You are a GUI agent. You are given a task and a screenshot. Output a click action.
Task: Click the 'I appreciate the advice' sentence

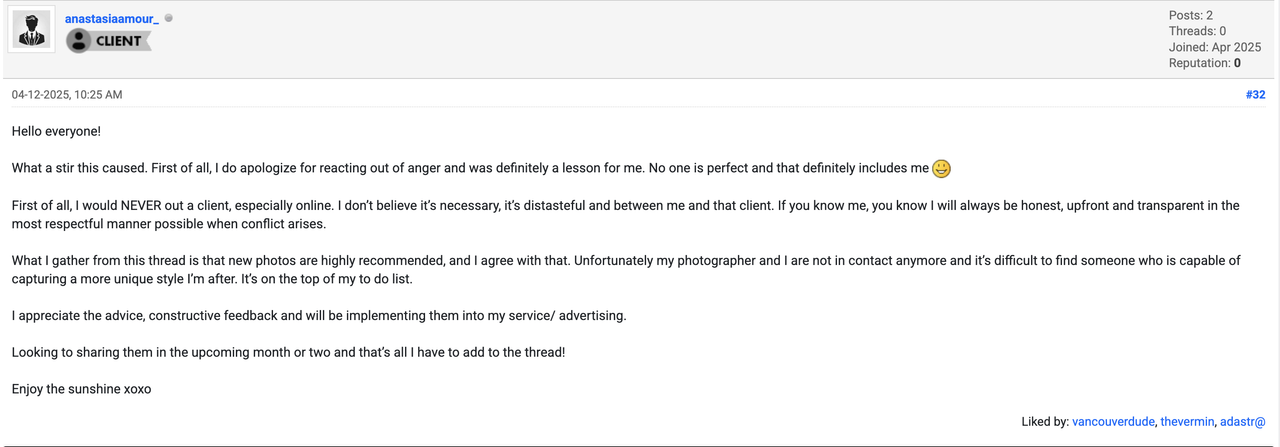click(x=319, y=315)
